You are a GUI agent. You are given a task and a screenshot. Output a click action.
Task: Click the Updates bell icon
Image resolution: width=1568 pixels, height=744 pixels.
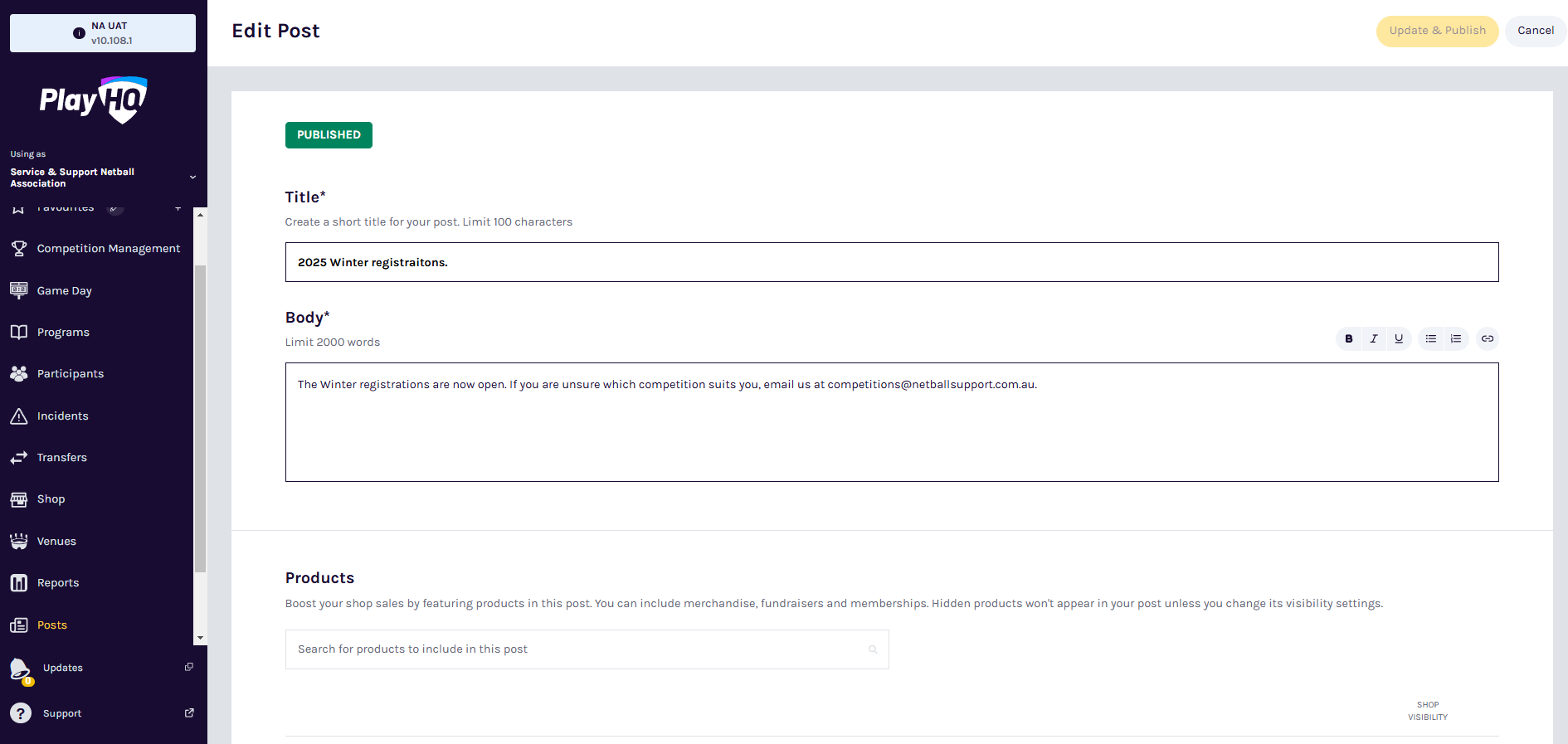coord(21,669)
